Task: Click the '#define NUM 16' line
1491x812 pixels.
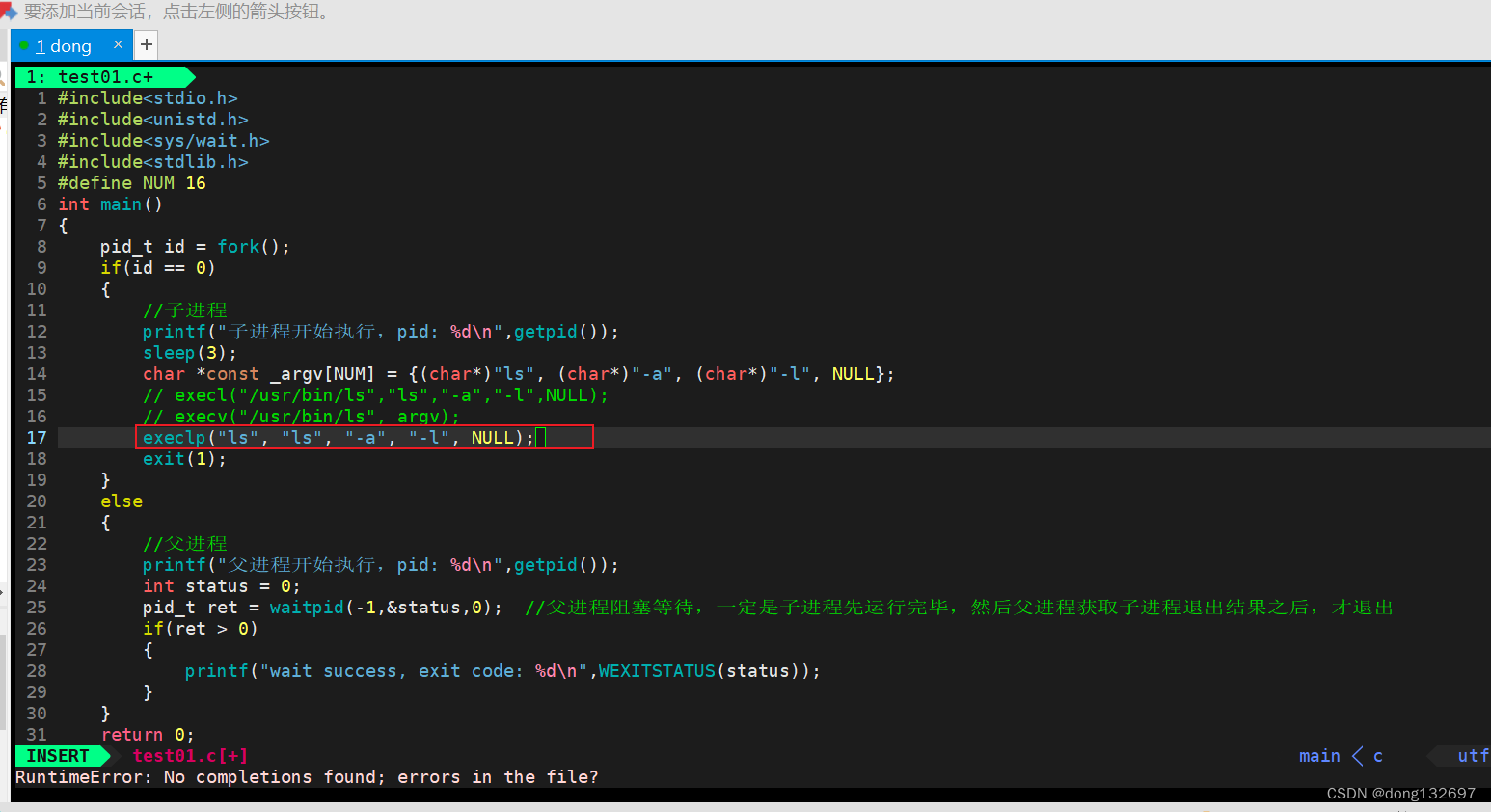Action: (x=132, y=183)
